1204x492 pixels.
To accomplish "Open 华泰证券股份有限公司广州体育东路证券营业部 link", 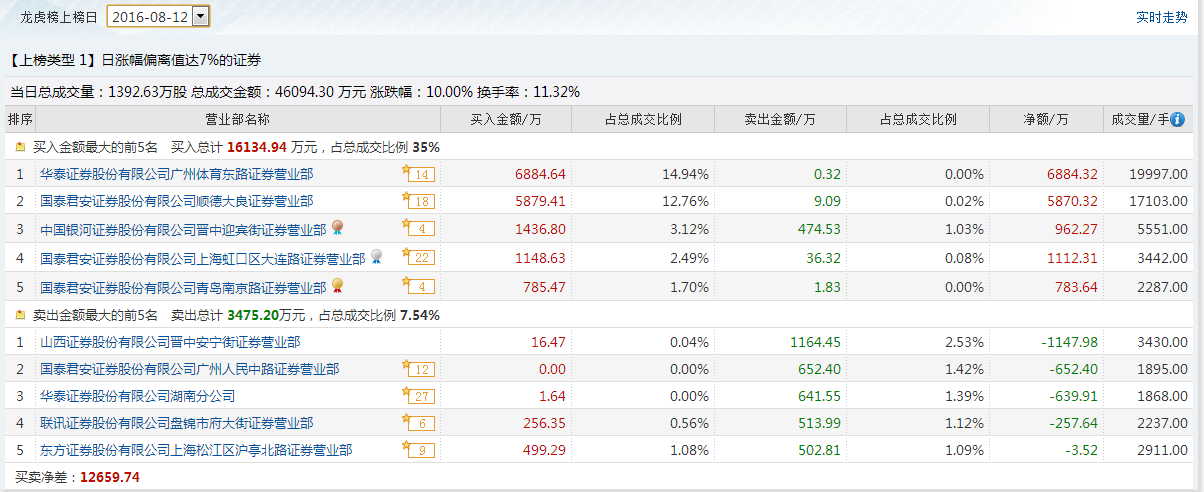I will [x=176, y=174].
